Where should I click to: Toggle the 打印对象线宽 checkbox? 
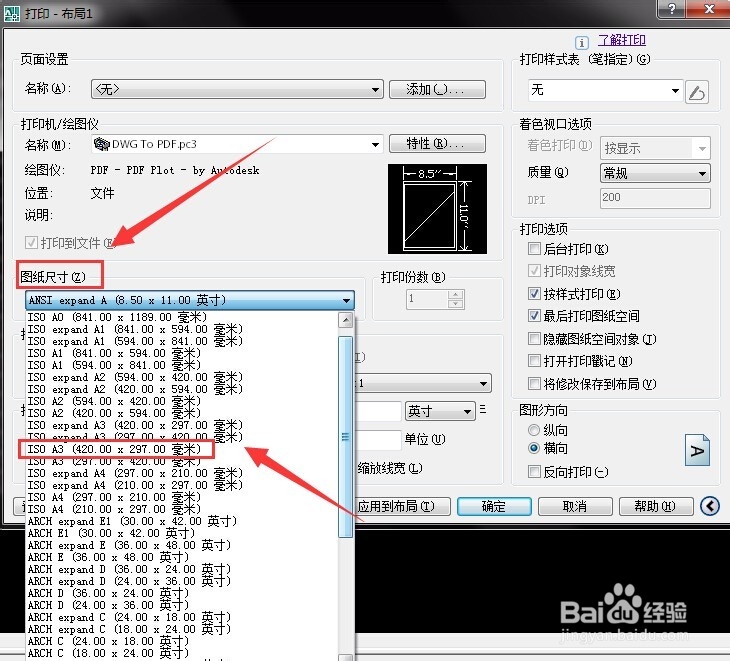coord(534,270)
